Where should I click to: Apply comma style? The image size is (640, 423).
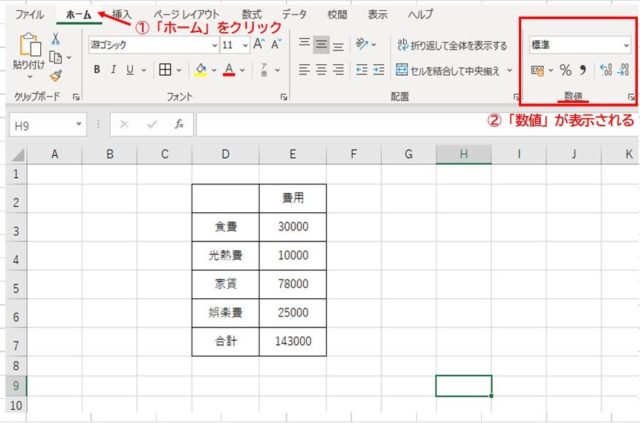(583, 70)
